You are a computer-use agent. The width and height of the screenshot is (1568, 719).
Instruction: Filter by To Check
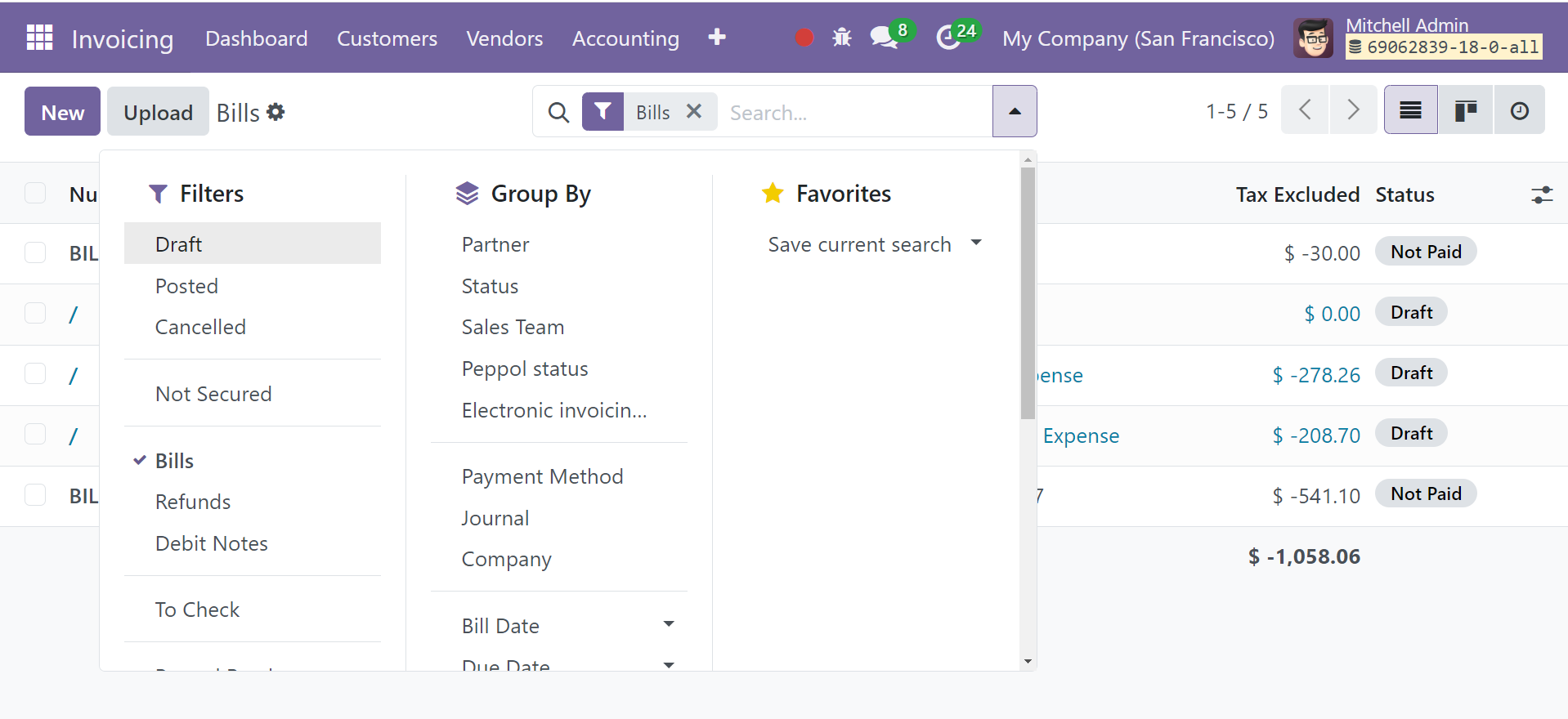pos(253,610)
